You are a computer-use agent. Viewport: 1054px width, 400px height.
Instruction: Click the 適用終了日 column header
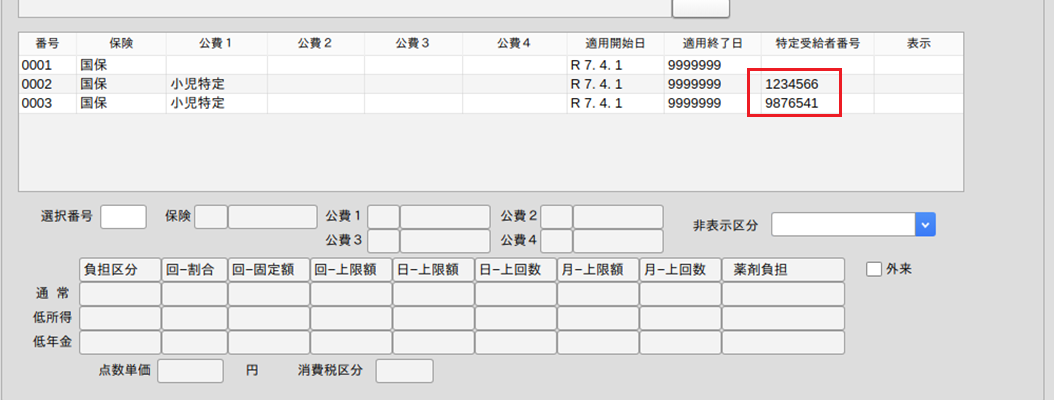712,44
